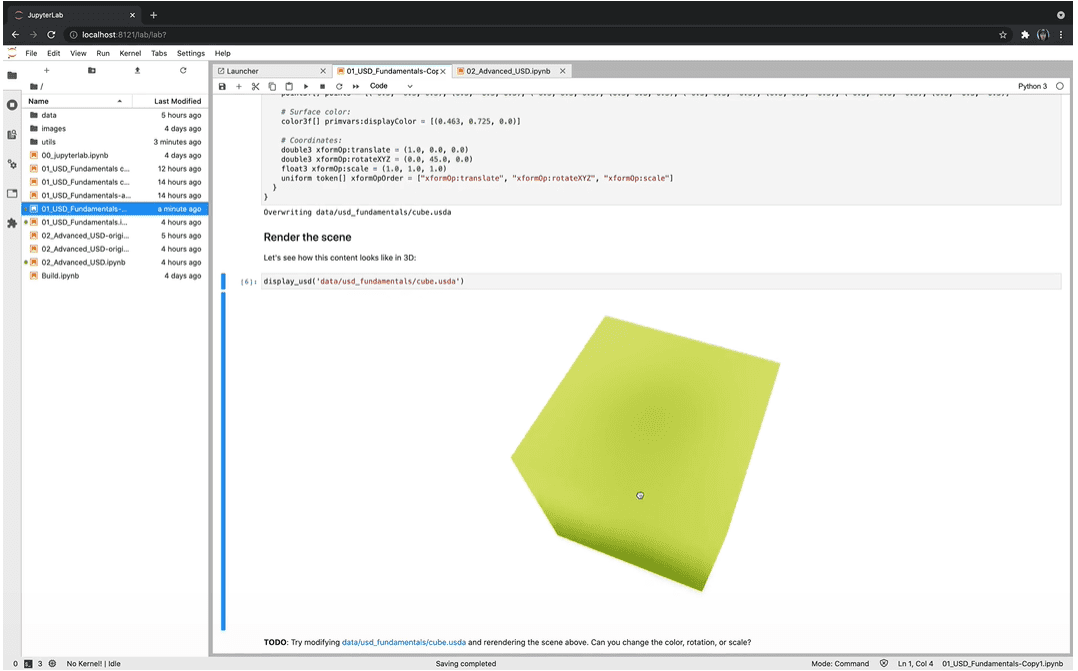Click the browser address bar
Screen dimensions: 1078x671
pyautogui.click(x=529, y=34)
